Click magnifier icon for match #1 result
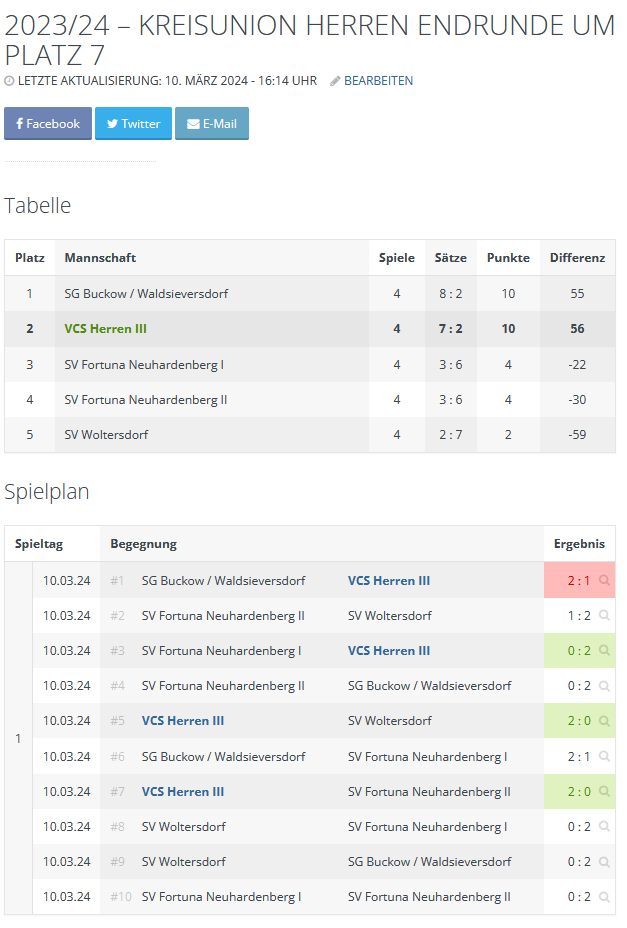Viewport: 627px width, 928px height. 604,581
